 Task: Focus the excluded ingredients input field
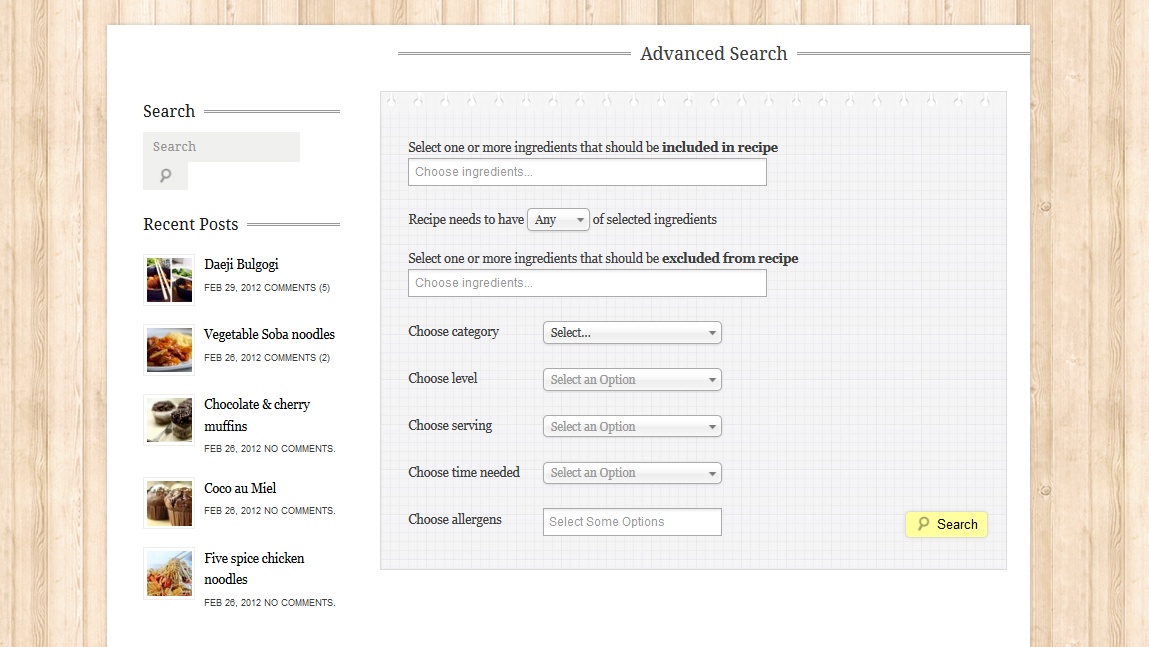[x=587, y=283]
